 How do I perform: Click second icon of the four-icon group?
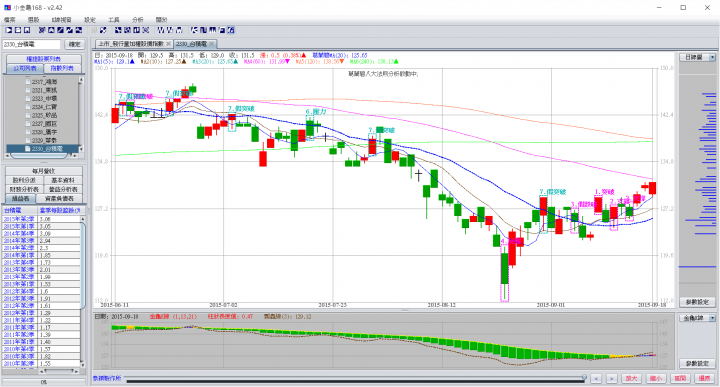[x=127, y=30]
